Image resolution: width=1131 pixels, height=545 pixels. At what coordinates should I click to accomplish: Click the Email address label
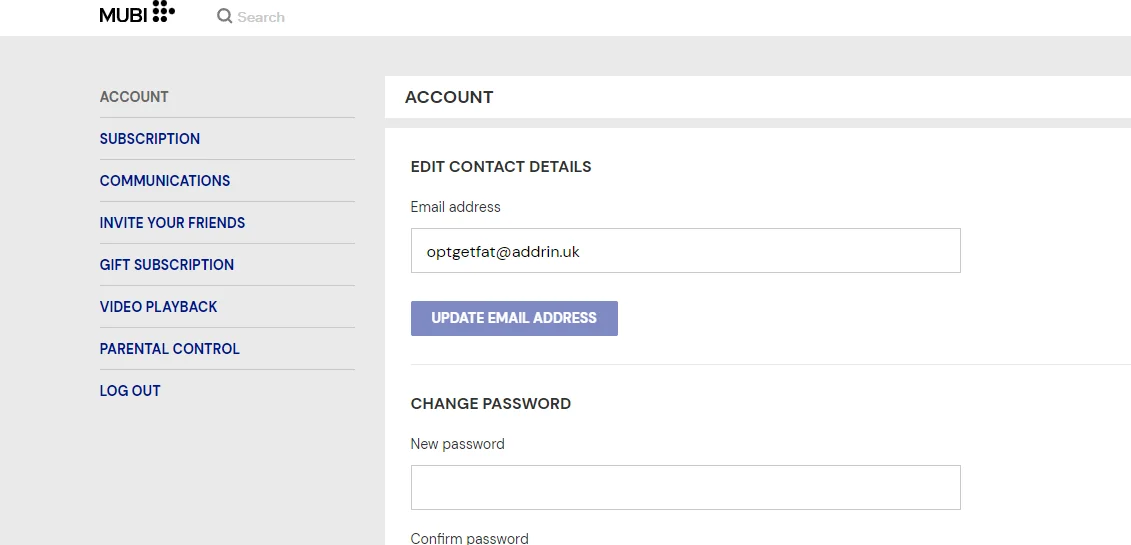(x=455, y=207)
